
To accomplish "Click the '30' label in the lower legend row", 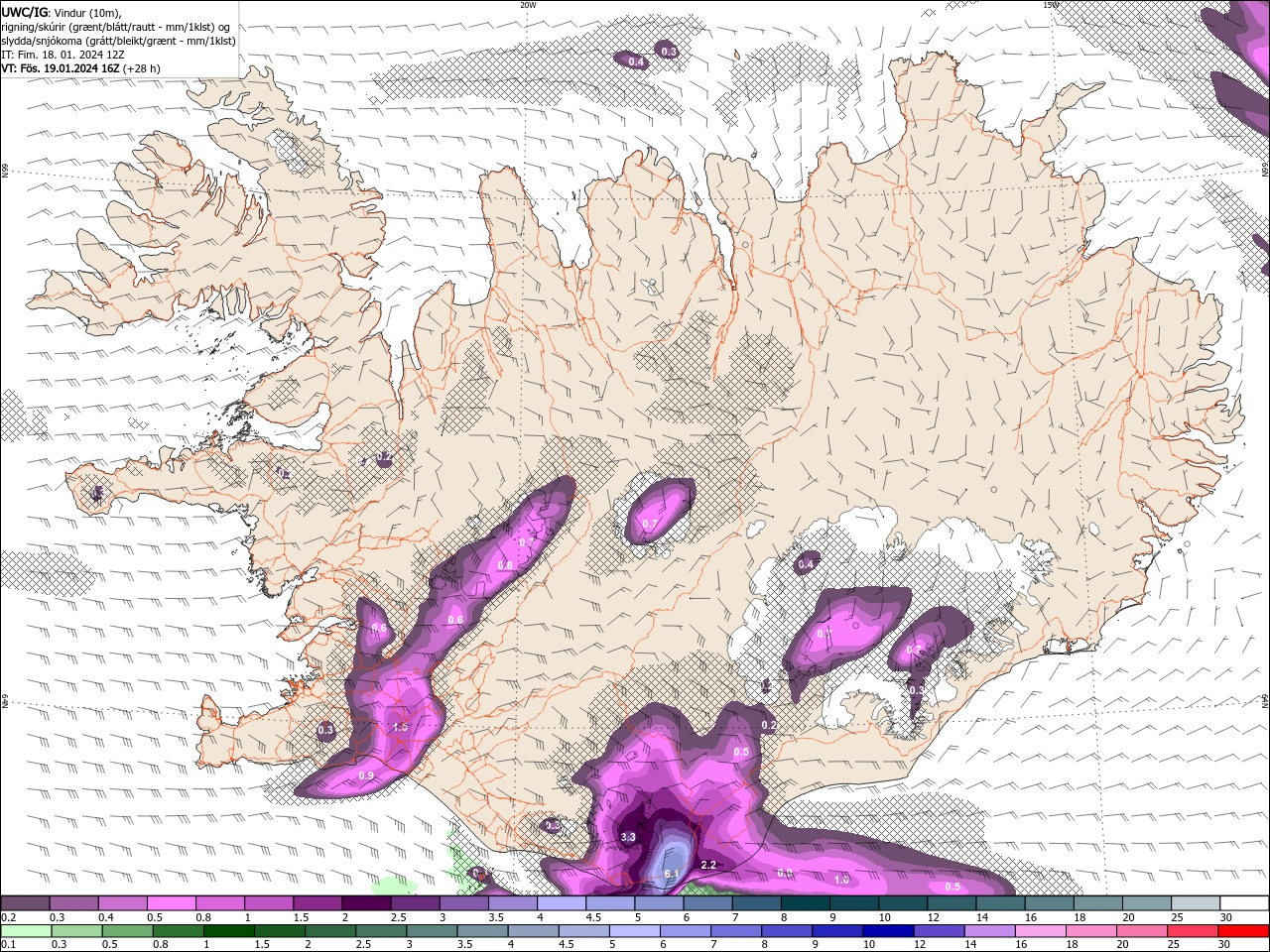I will [1224, 945].
